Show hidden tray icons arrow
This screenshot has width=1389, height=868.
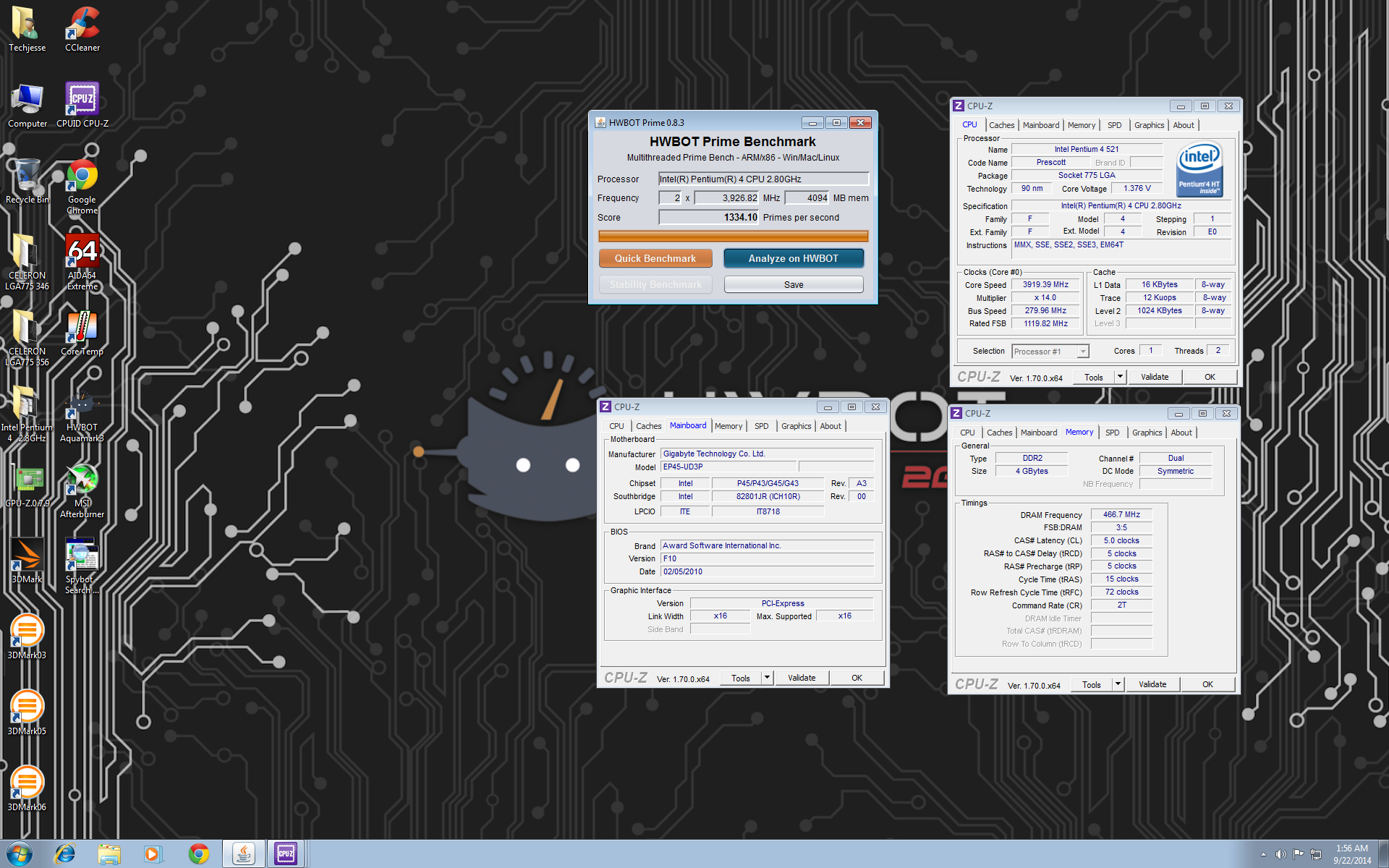coord(1263,854)
